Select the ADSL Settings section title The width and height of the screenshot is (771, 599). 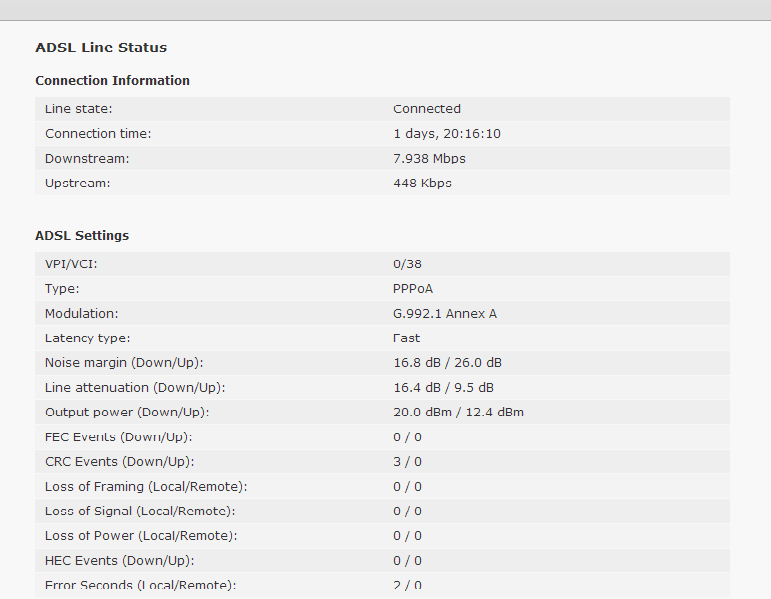click(x=82, y=236)
